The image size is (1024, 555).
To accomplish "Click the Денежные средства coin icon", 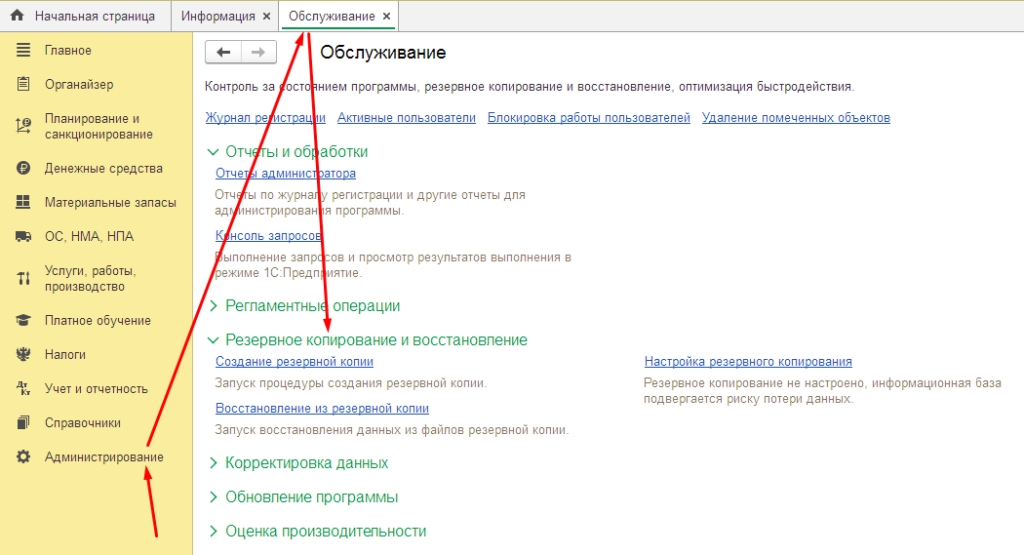I will [x=23, y=168].
